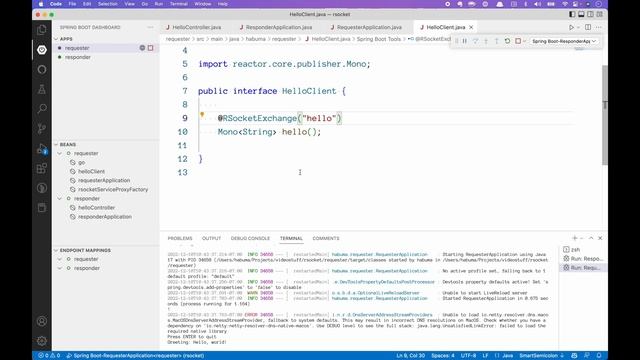
Task: Click the debug Step Out button
Action: (x=496, y=41)
